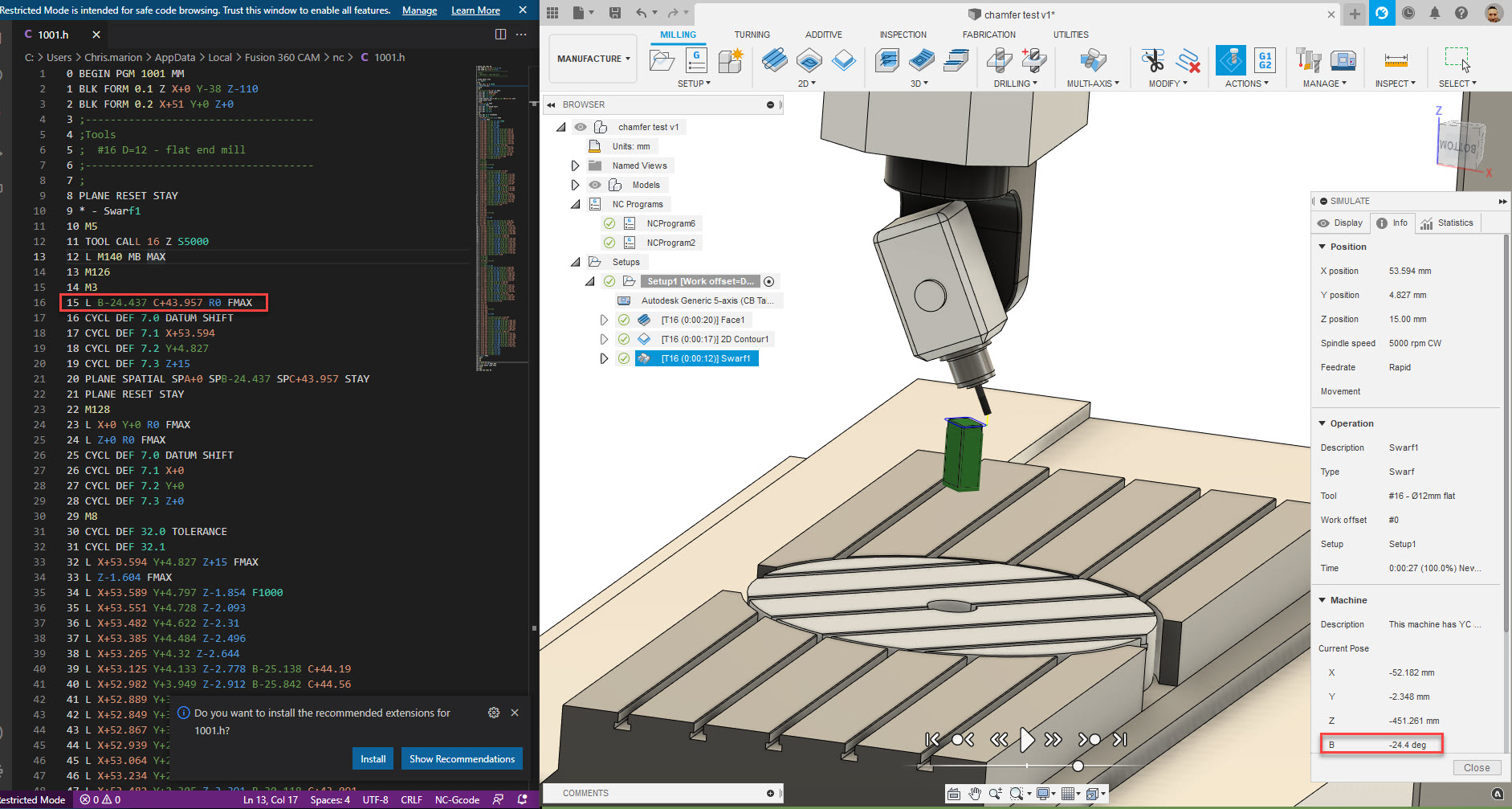Open the Simulate tool in Actions

point(1230,59)
